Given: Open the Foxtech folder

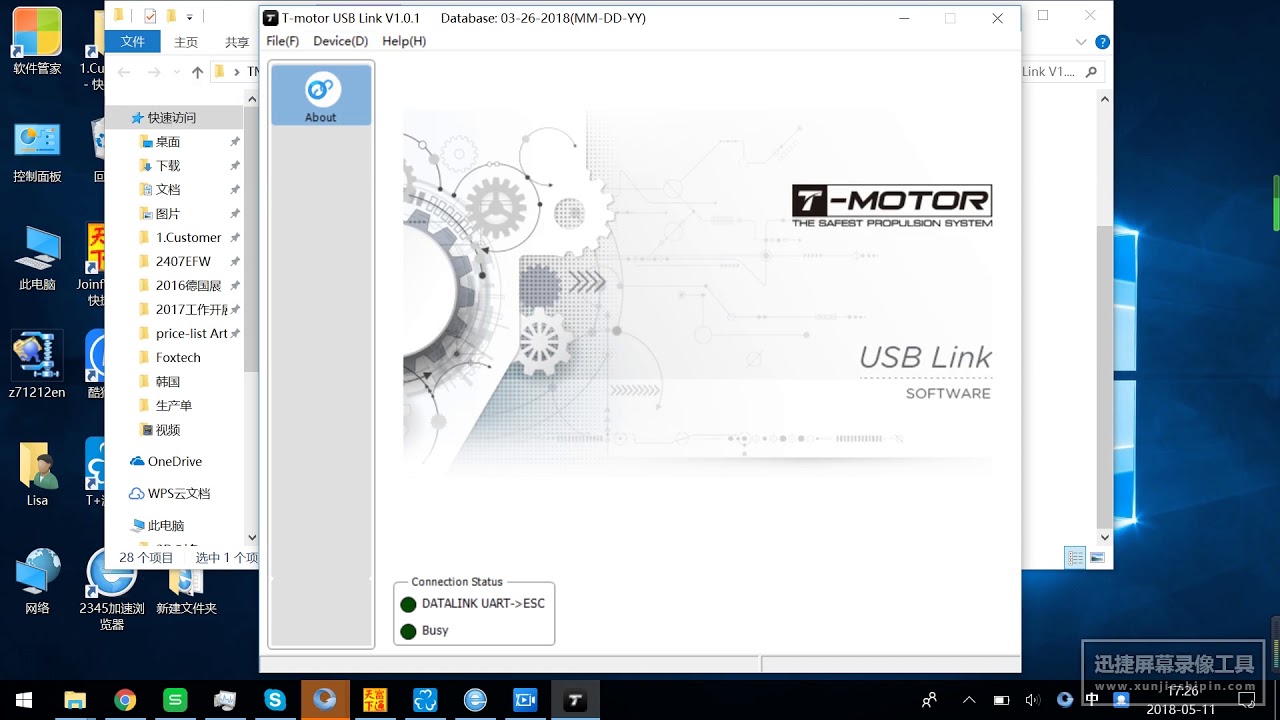Looking at the screenshot, I should pyautogui.click(x=178, y=358).
